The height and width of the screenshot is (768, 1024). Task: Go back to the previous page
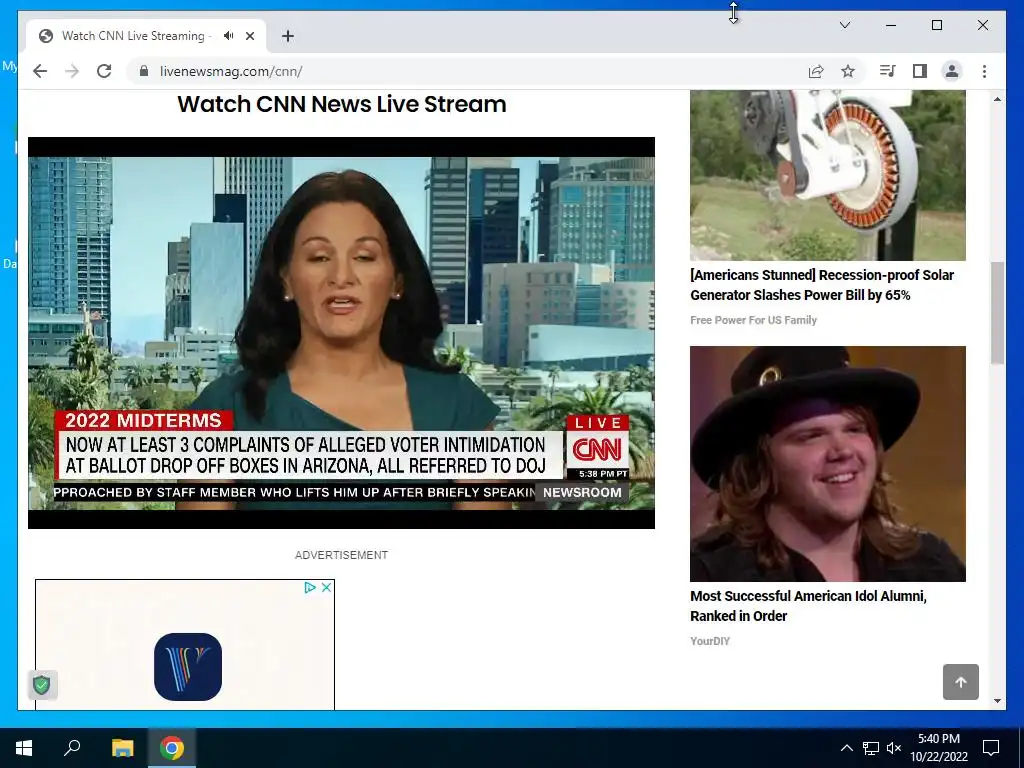[x=40, y=71]
